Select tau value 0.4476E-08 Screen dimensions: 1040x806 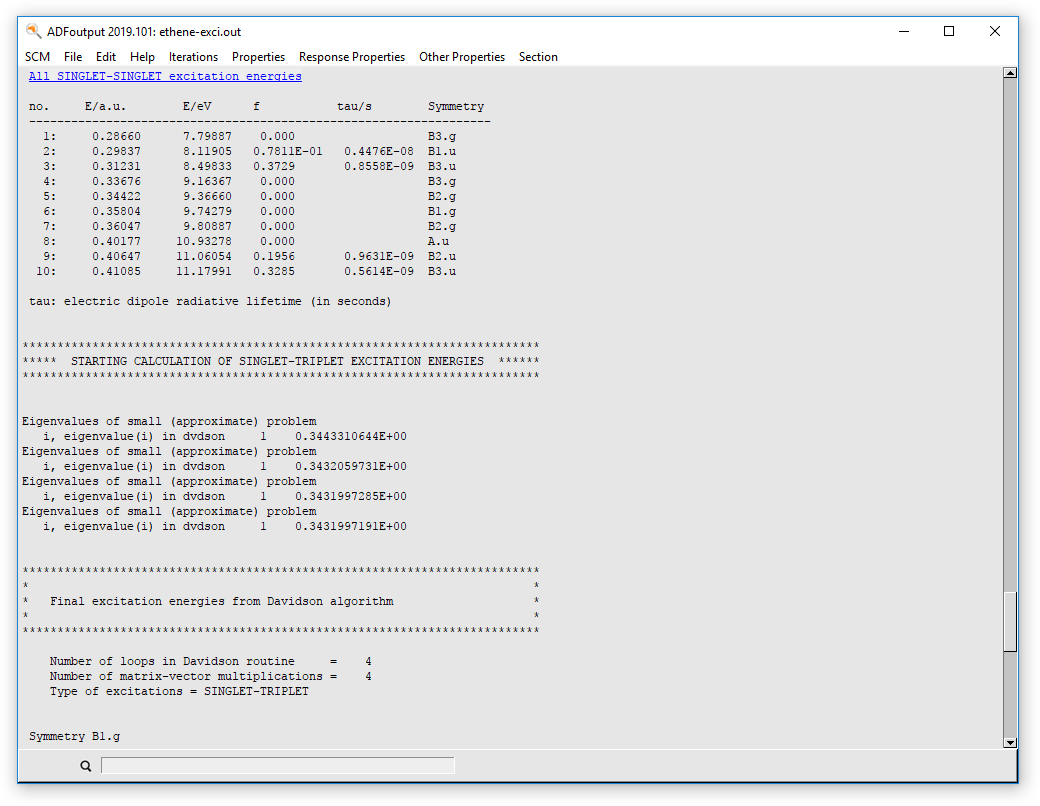click(x=379, y=151)
